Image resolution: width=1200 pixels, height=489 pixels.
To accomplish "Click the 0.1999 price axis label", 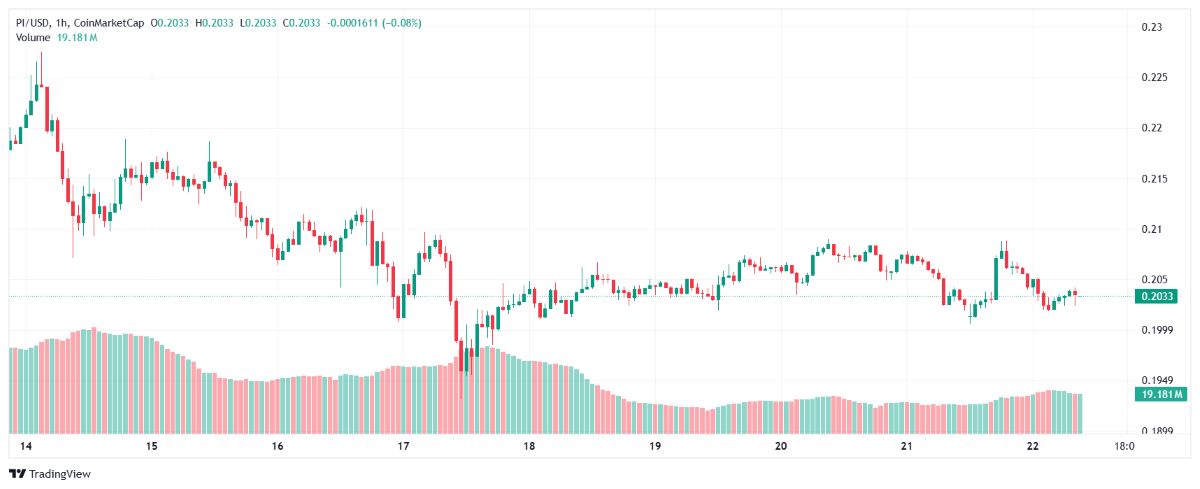I will click(1155, 330).
